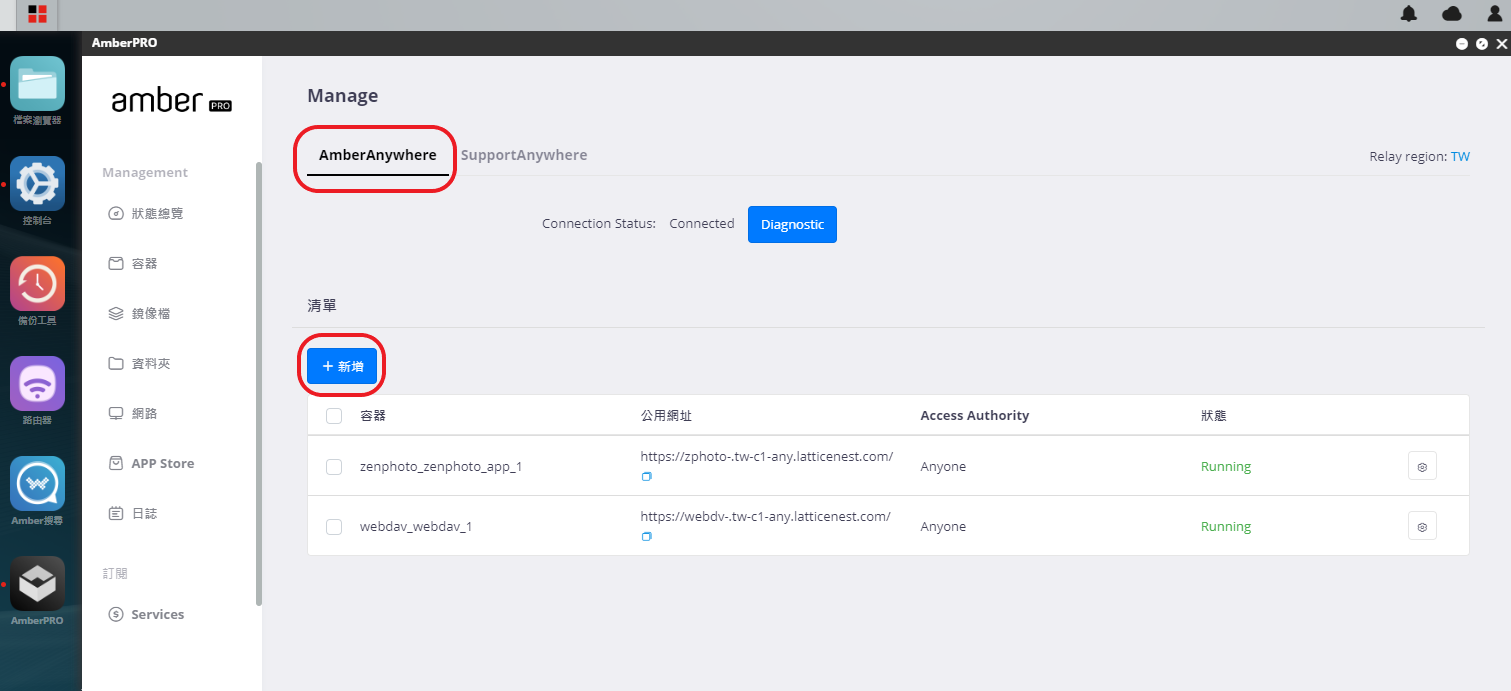Click the Diagnostic button
1511x691 pixels.
click(792, 224)
